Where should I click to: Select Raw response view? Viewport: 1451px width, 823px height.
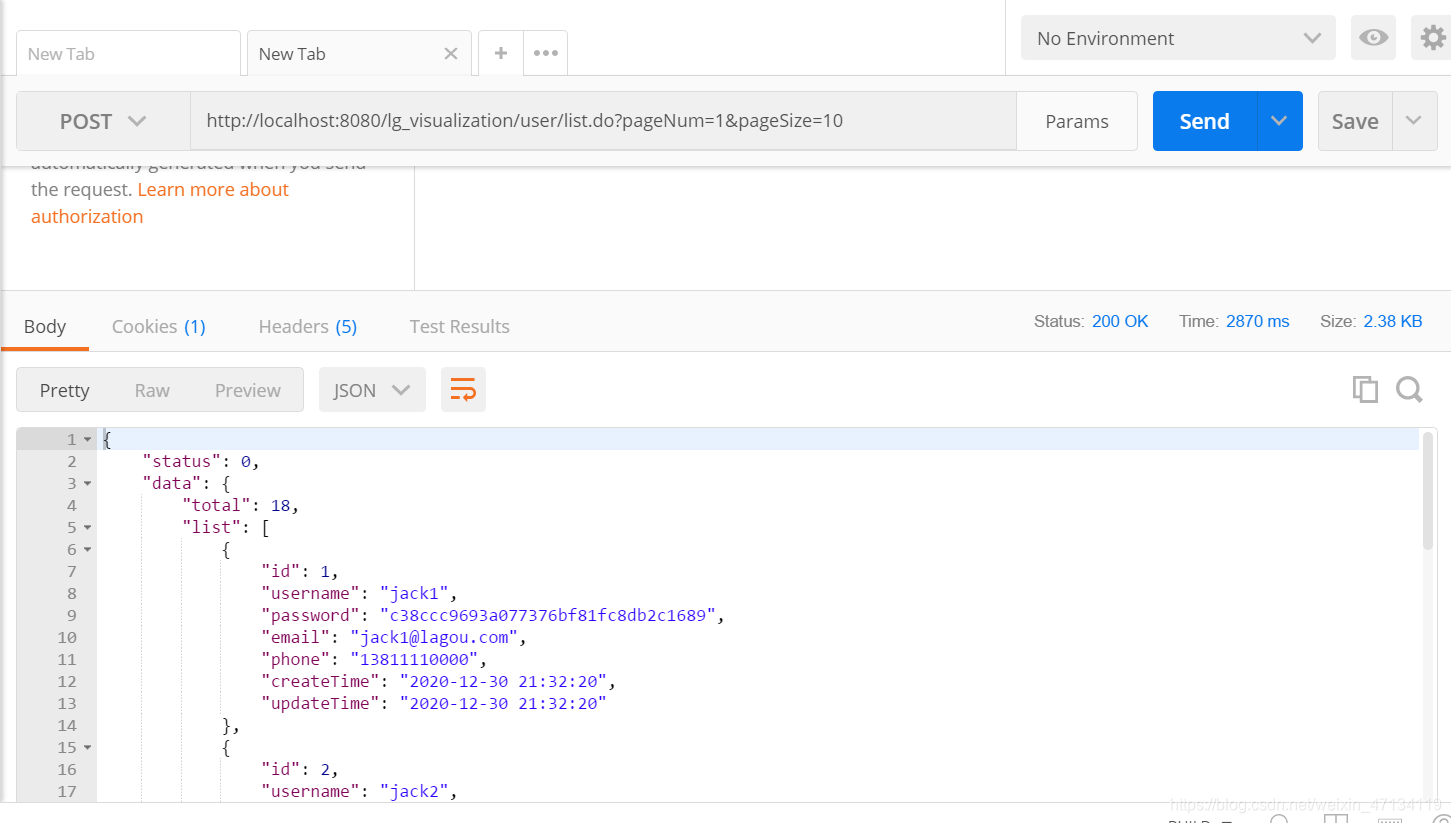coord(152,390)
